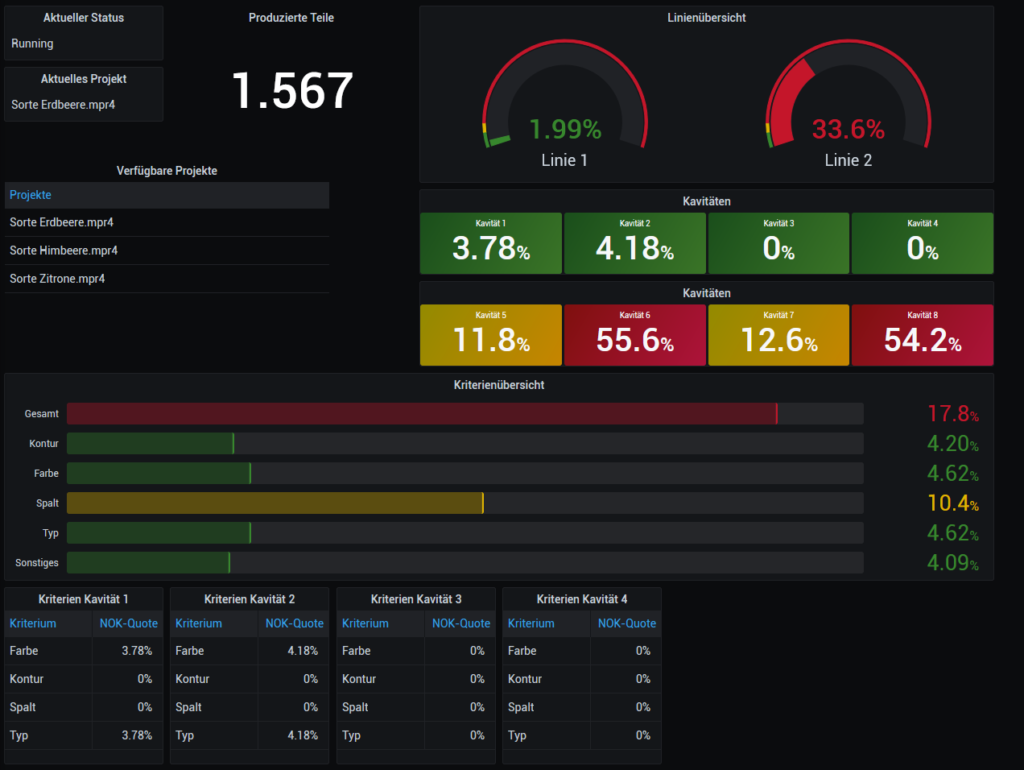Click the Kavität 1 stat tile
This screenshot has height=770, width=1024.
click(491, 243)
